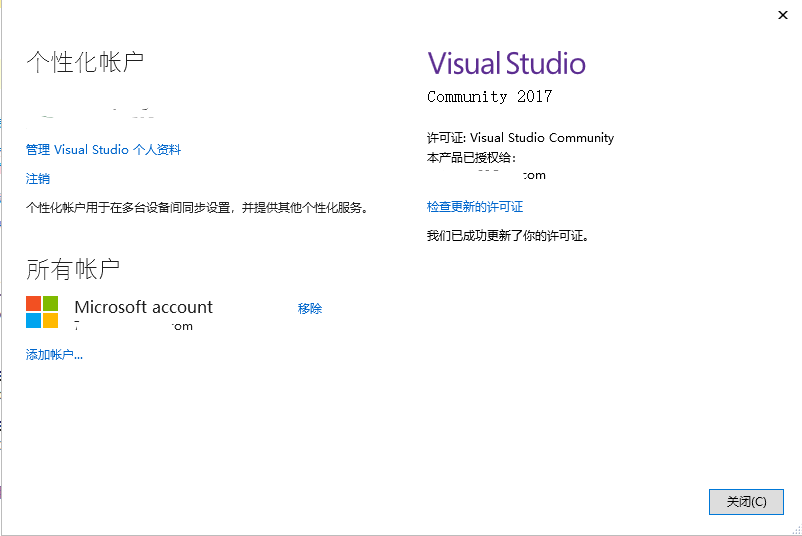The image size is (802, 536).
Task: Click the resize grip at dialog corner
Action: pos(796,530)
